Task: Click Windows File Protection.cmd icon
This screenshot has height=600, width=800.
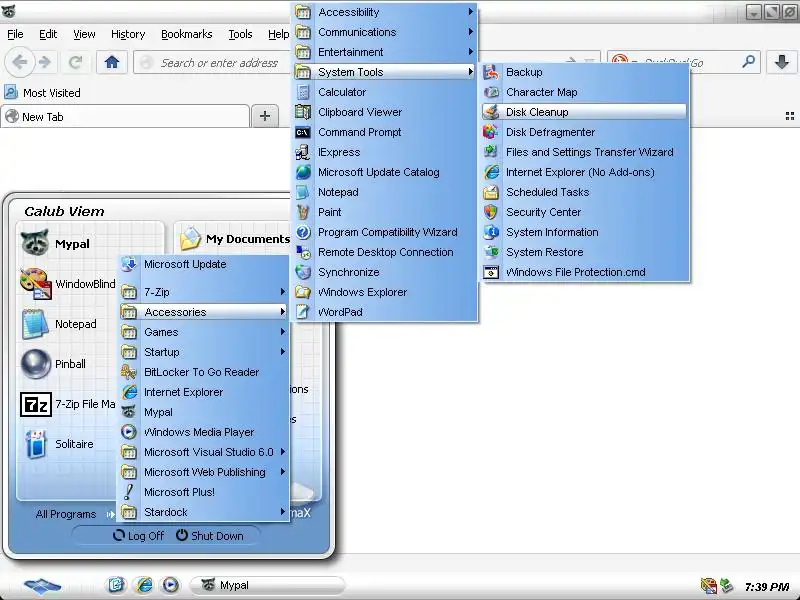Action: [491, 272]
